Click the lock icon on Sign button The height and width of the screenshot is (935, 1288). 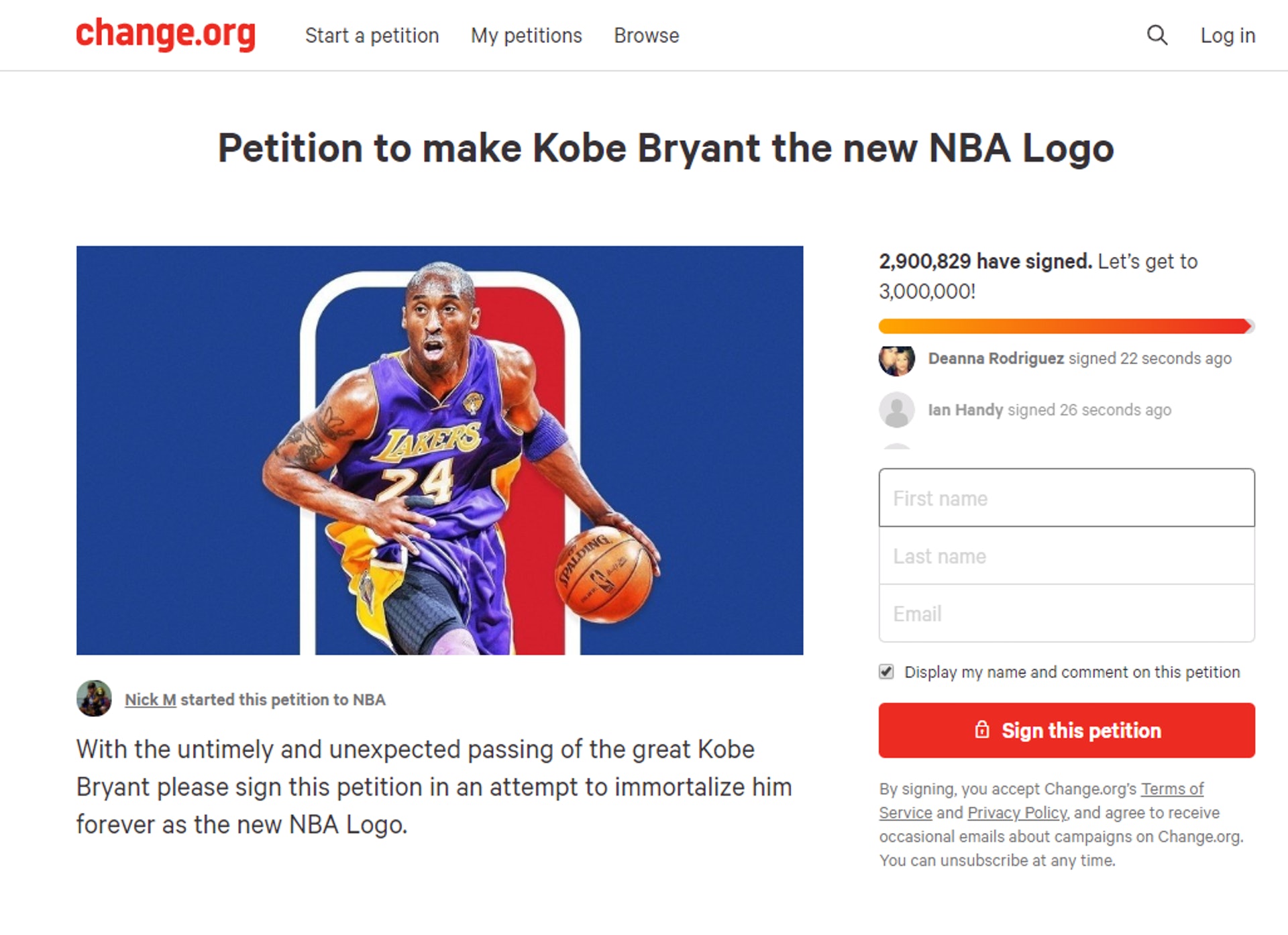[x=981, y=730]
